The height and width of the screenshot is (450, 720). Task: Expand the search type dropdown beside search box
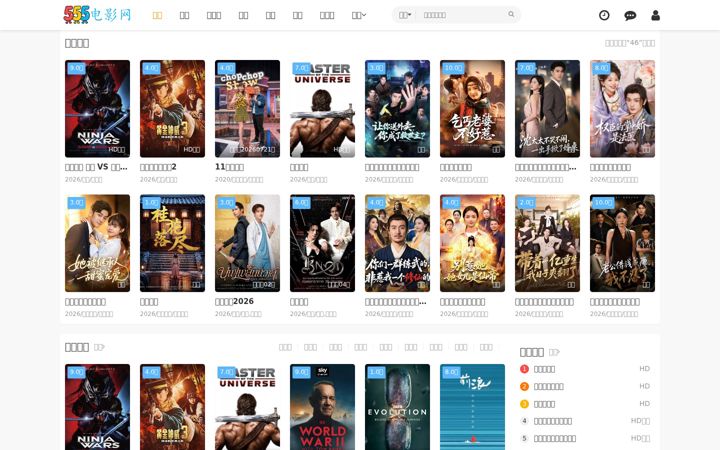[405, 15]
